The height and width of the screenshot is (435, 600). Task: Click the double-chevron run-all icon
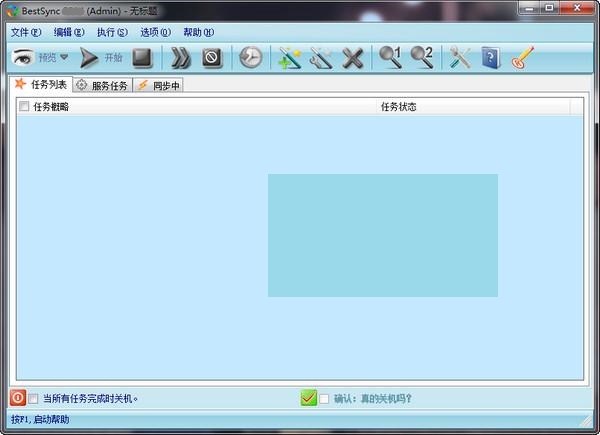pos(180,58)
